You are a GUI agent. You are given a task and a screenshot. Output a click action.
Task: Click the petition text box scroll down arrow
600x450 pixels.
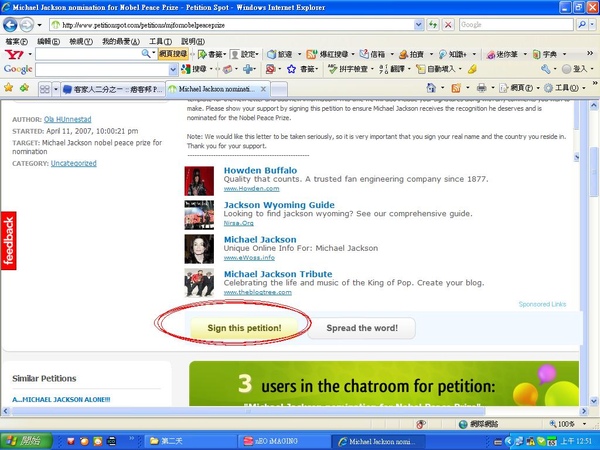(x=577, y=157)
